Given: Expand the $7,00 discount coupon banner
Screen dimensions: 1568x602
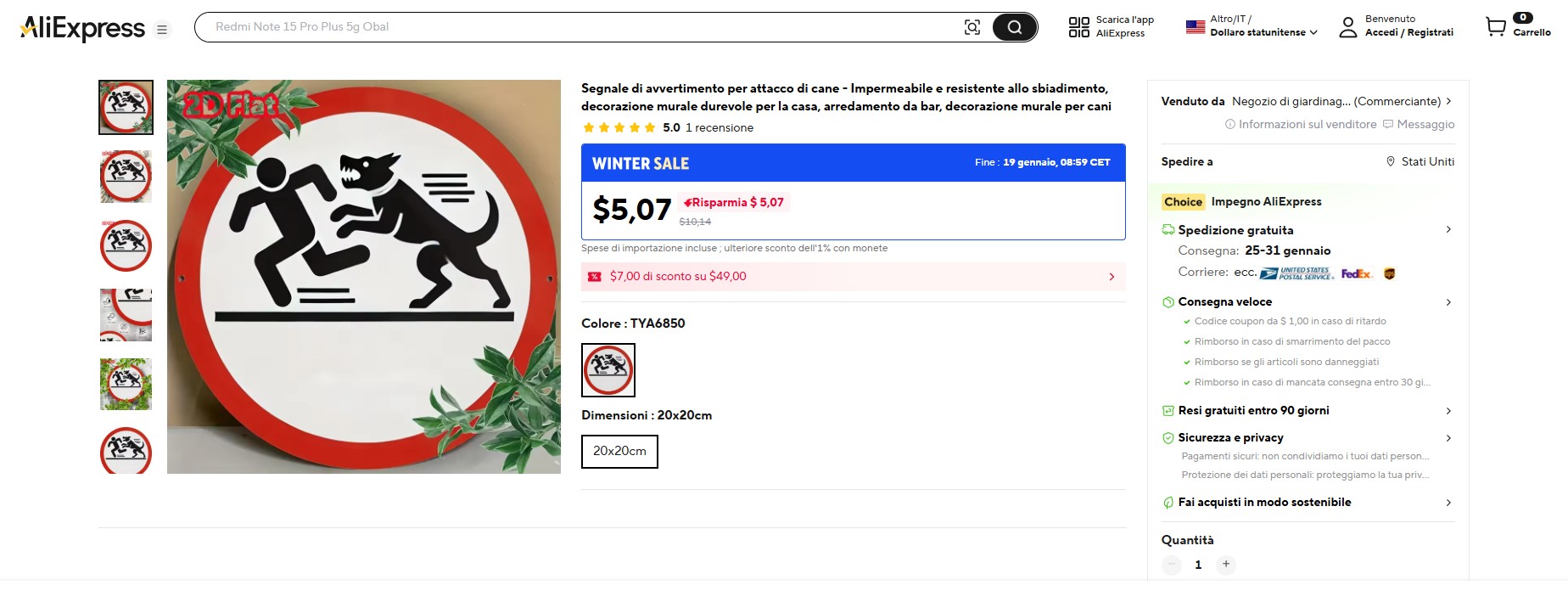Looking at the screenshot, I should tap(853, 277).
